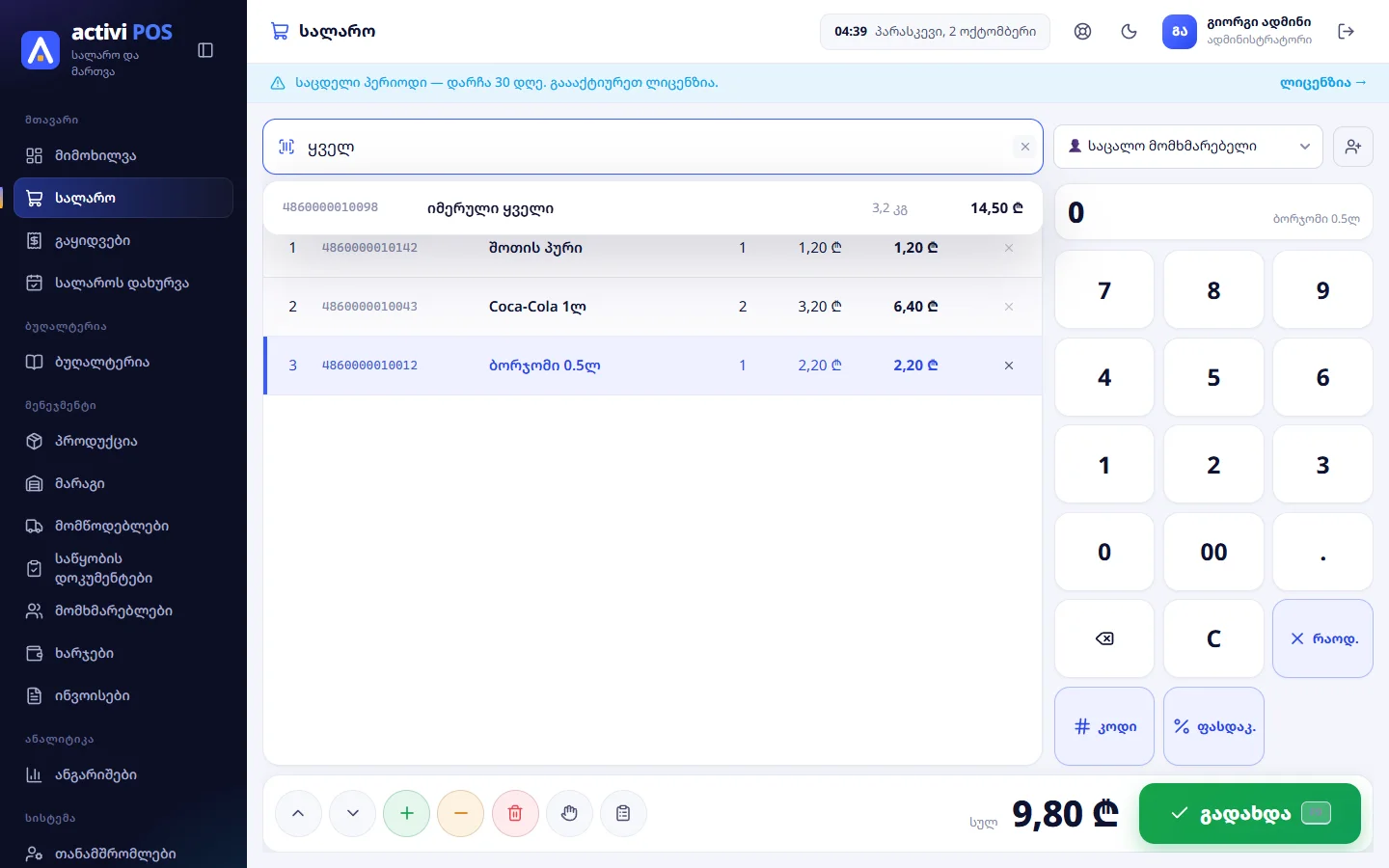Click the decimal point numpad key
1389x868 pixels.
coord(1322,552)
